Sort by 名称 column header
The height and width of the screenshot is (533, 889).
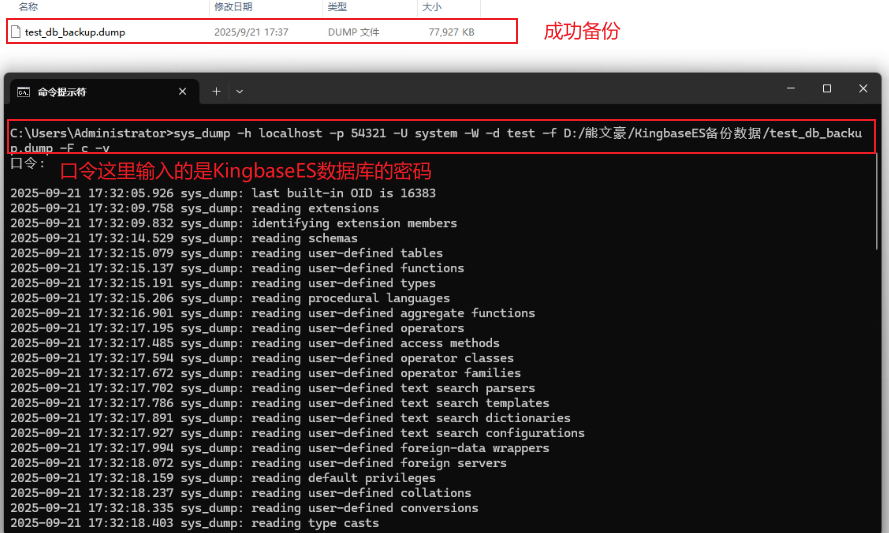(x=28, y=7)
